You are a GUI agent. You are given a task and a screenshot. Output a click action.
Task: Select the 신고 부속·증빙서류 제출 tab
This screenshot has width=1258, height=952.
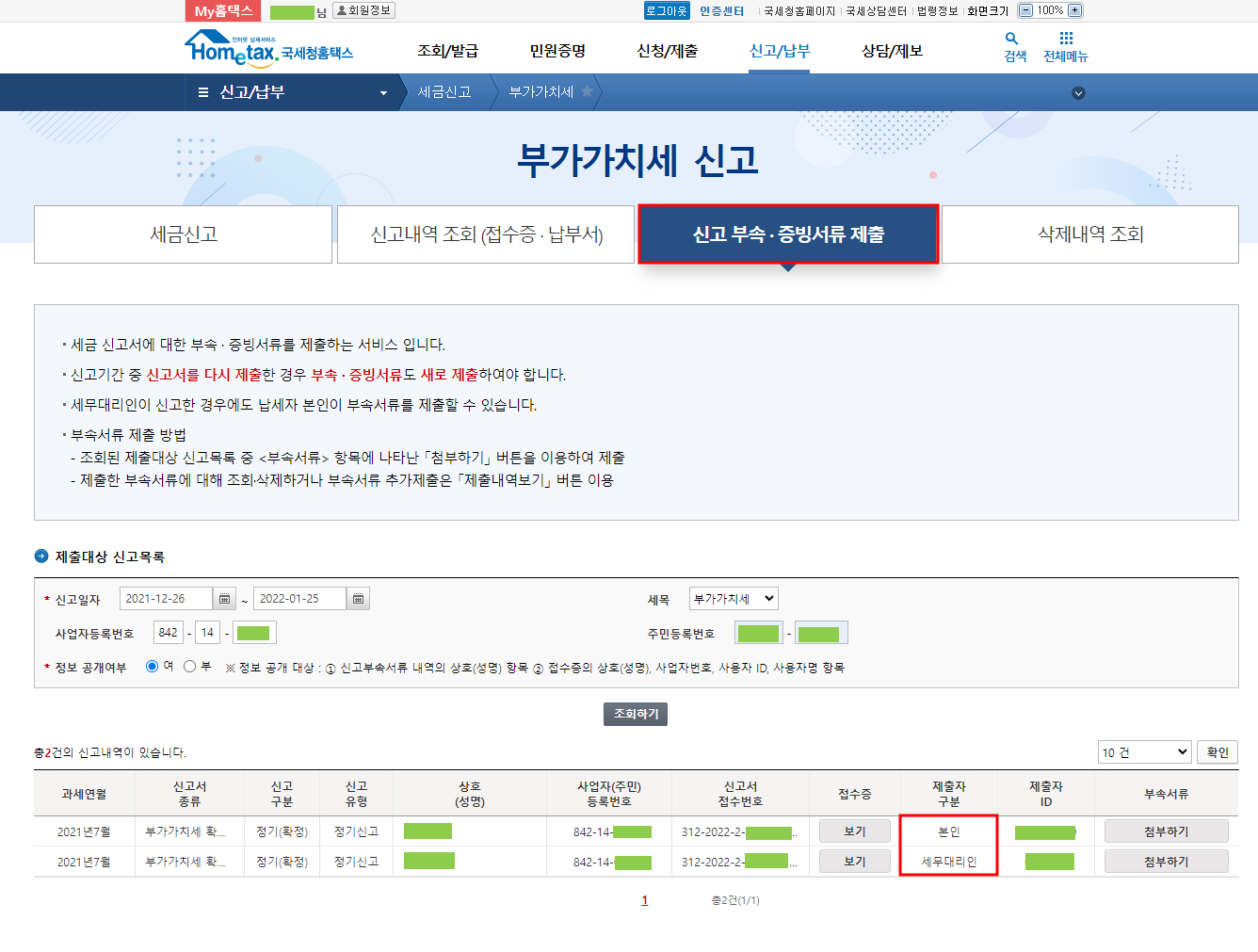[788, 234]
